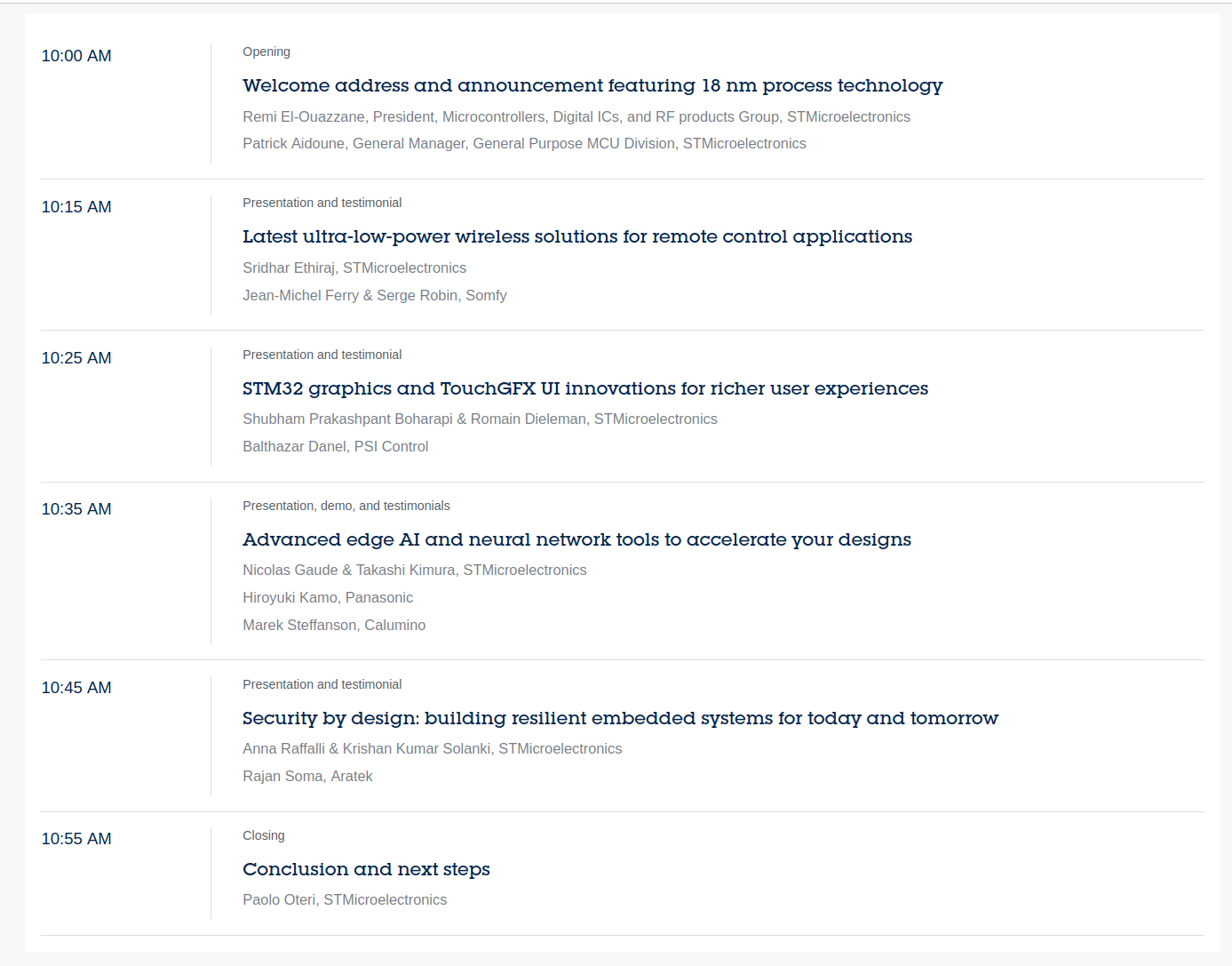This screenshot has height=966, width=1232.
Task: Select the 10:55 AM time slot
Action: pyautogui.click(x=76, y=839)
